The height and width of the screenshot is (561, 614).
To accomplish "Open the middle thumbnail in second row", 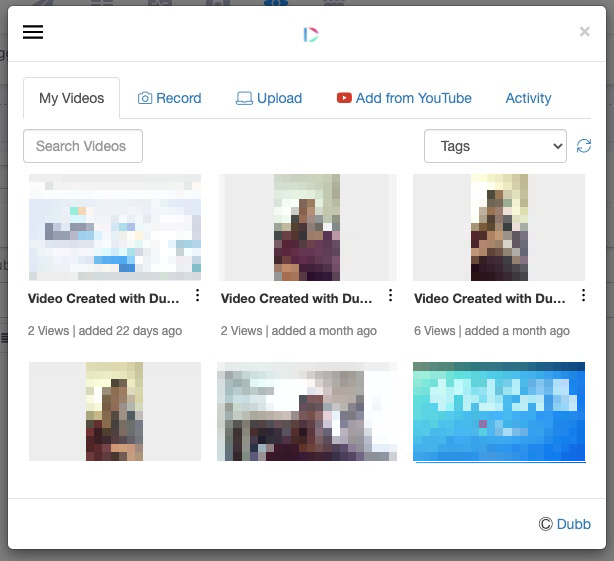I will click(307, 412).
